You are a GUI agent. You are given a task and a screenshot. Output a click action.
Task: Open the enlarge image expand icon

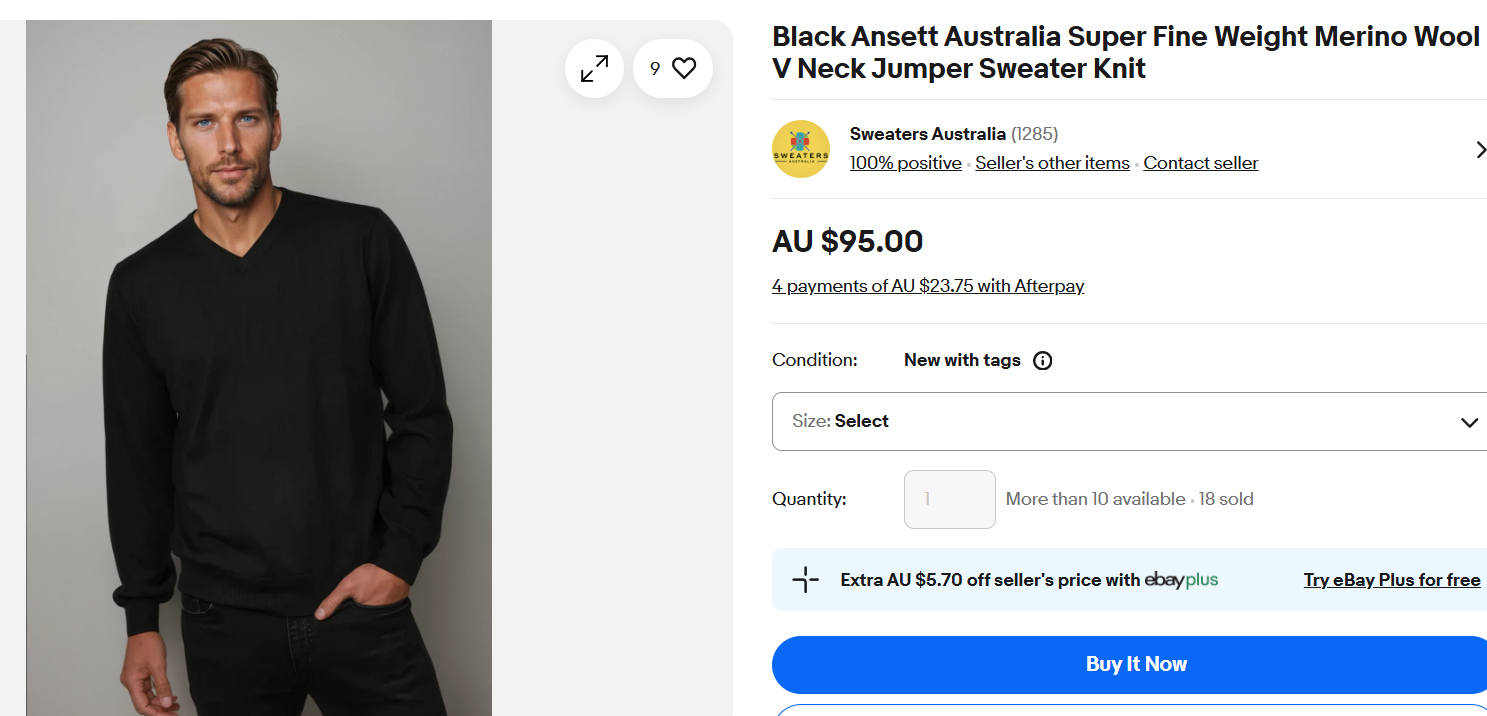tap(594, 69)
